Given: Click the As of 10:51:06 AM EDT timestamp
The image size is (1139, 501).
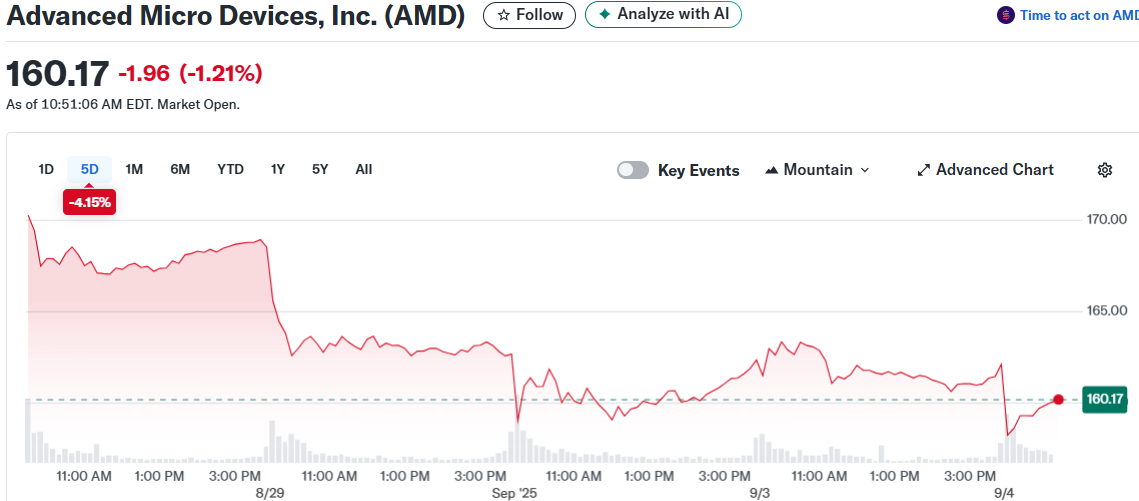Looking at the screenshot, I should [x=123, y=105].
